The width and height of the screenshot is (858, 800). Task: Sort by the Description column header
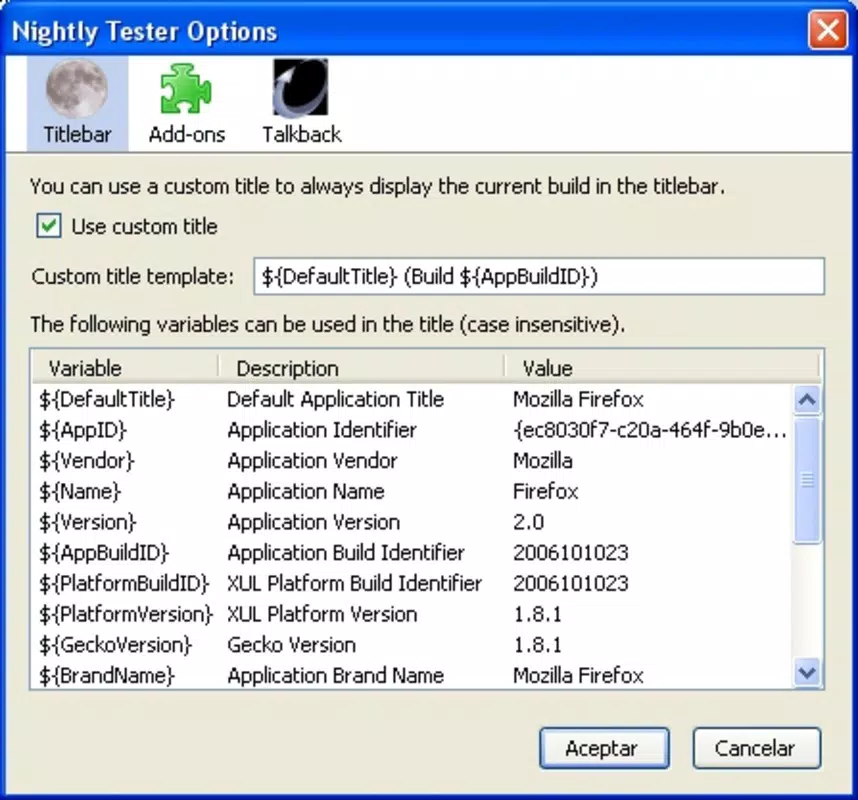point(361,368)
